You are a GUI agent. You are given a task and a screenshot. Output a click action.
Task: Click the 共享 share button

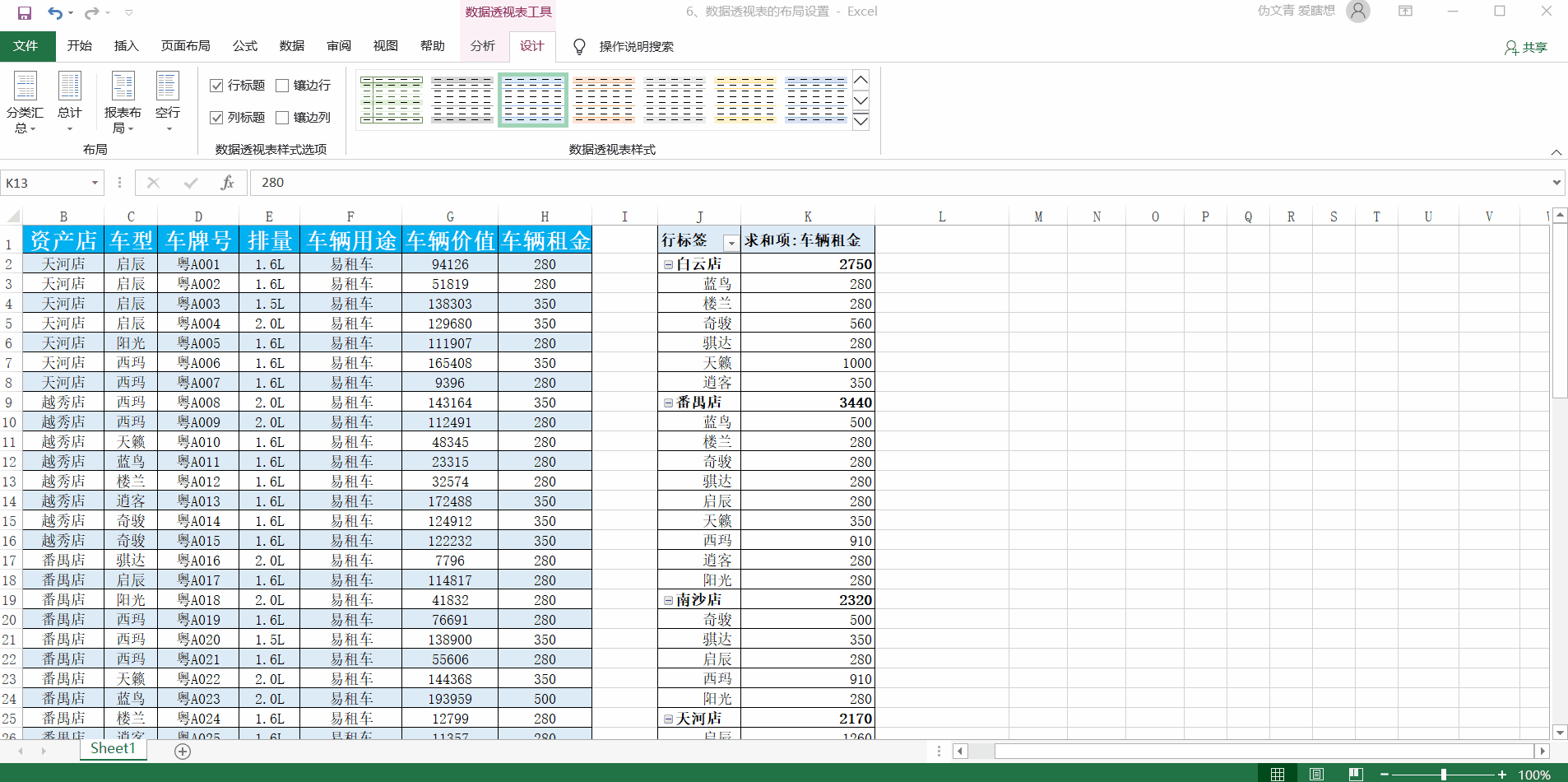pyautogui.click(x=1527, y=48)
